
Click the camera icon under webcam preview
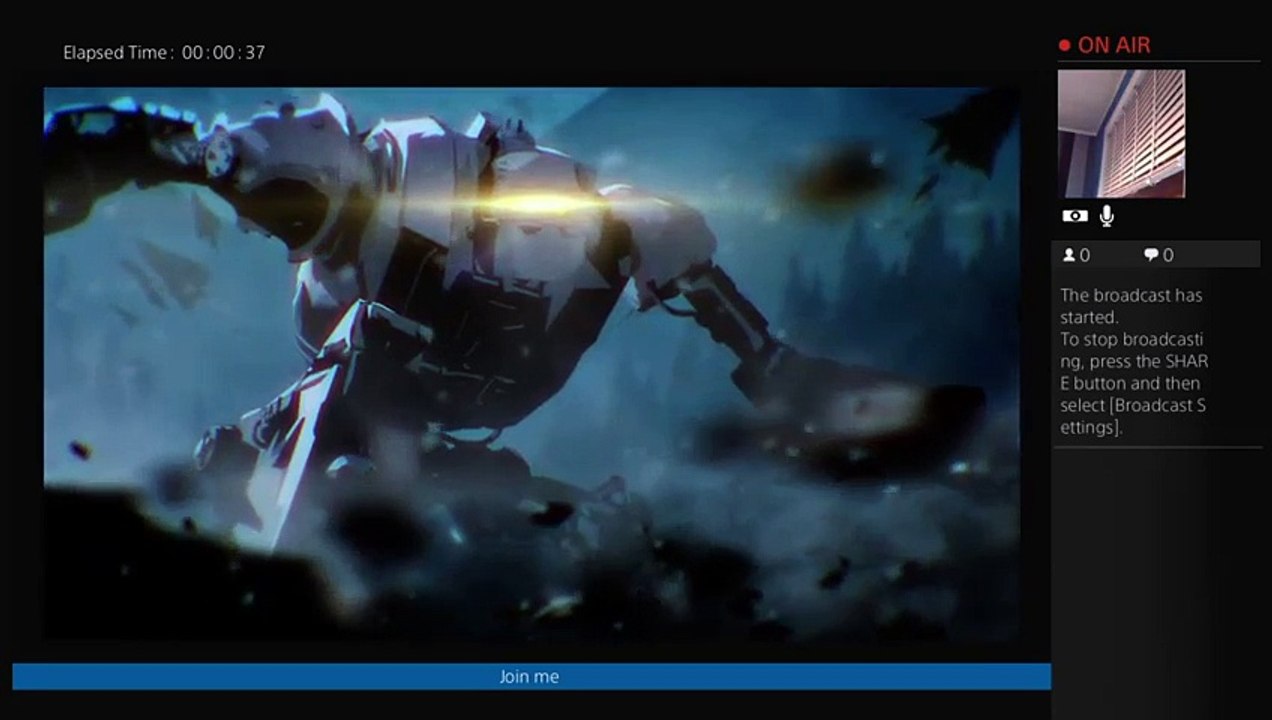pos(1074,216)
